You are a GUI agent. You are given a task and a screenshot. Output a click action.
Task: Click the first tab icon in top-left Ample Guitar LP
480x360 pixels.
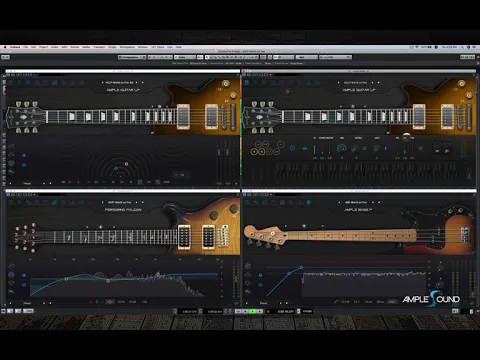[x=11, y=82]
